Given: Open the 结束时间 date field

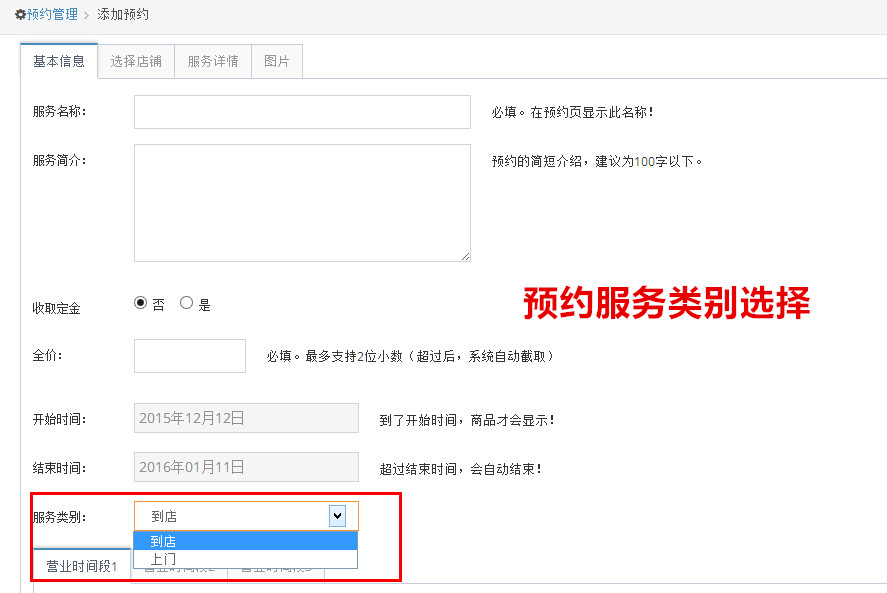Looking at the screenshot, I should click(246, 467).
